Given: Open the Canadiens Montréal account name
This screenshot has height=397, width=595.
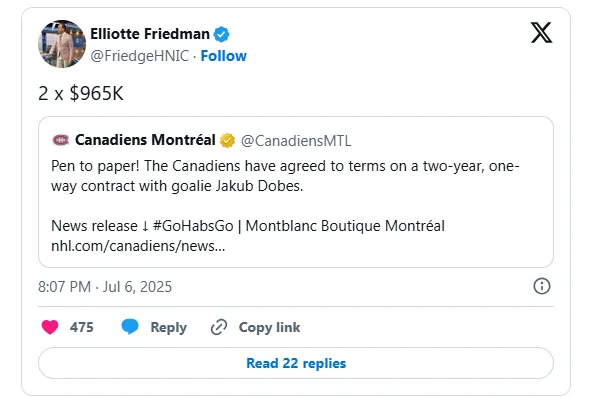Looking at the screenshot, I should point(145,140).
